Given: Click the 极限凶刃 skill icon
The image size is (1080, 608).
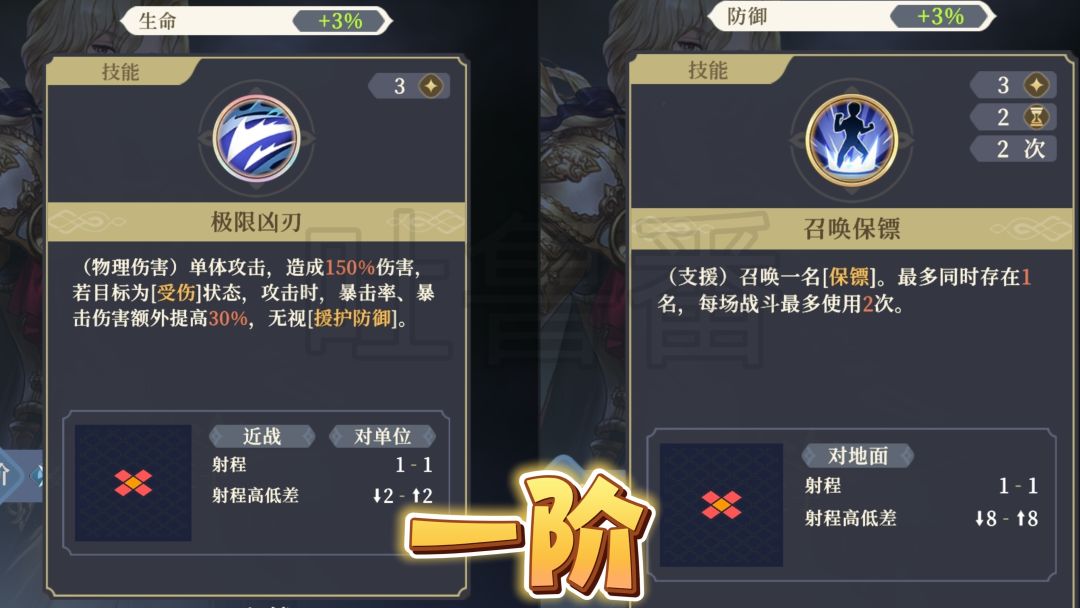Looking at the screenshot, I should [x=256, y=138].
